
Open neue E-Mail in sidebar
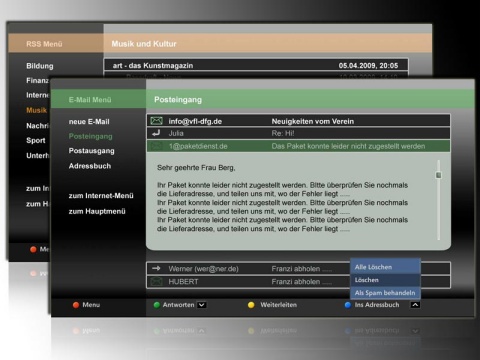click(x=89, y=122)
